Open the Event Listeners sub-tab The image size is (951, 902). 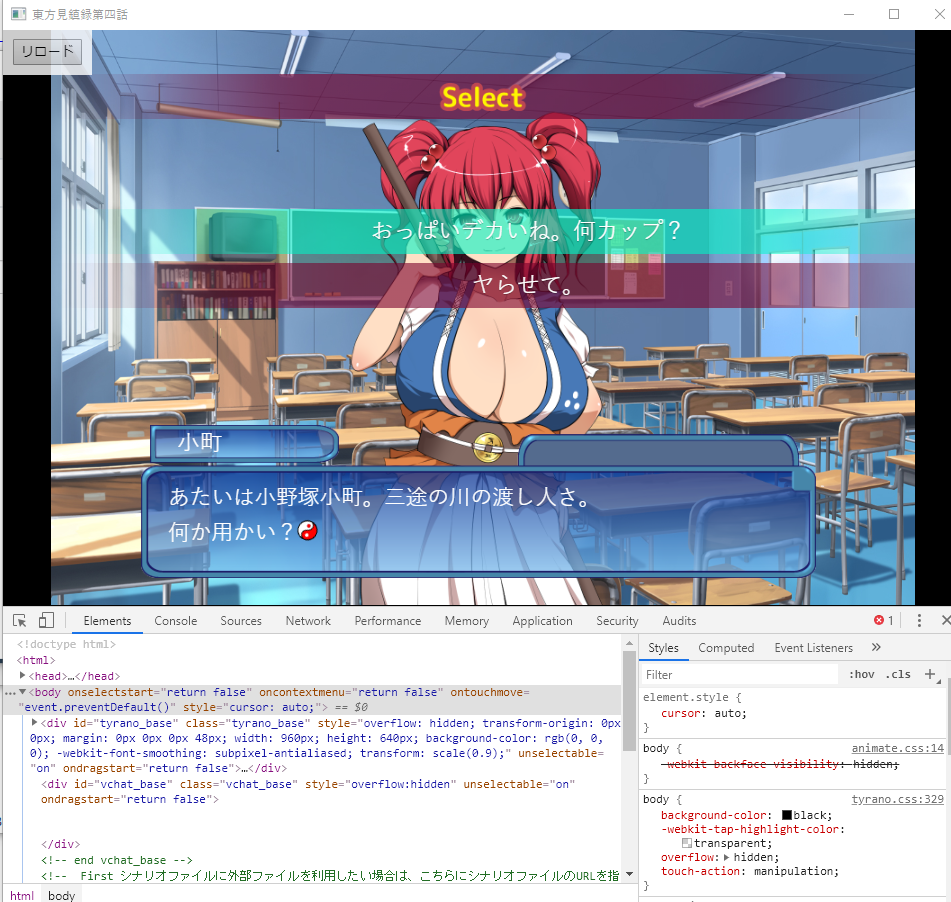(813, 648)
